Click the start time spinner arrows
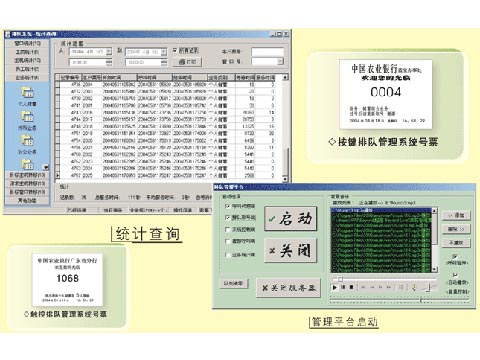 click(x=109, y=62)
